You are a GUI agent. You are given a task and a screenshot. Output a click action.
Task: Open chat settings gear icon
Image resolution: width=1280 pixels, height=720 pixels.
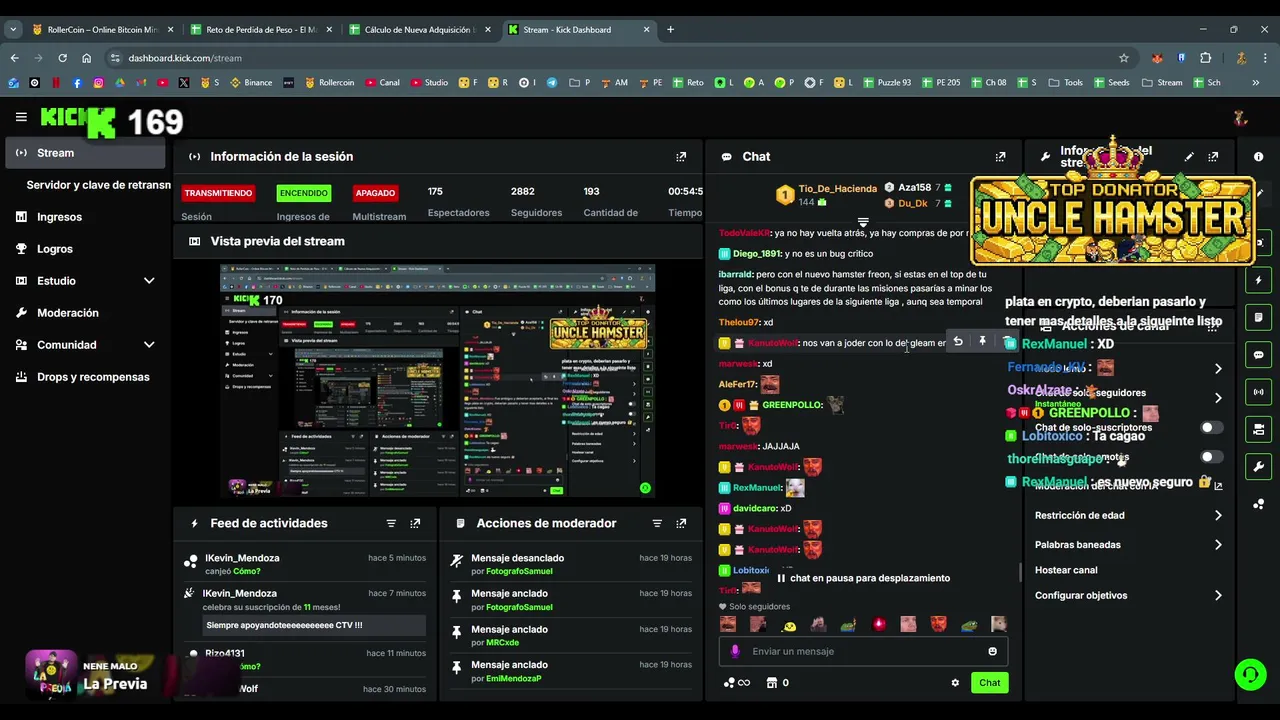955,683
